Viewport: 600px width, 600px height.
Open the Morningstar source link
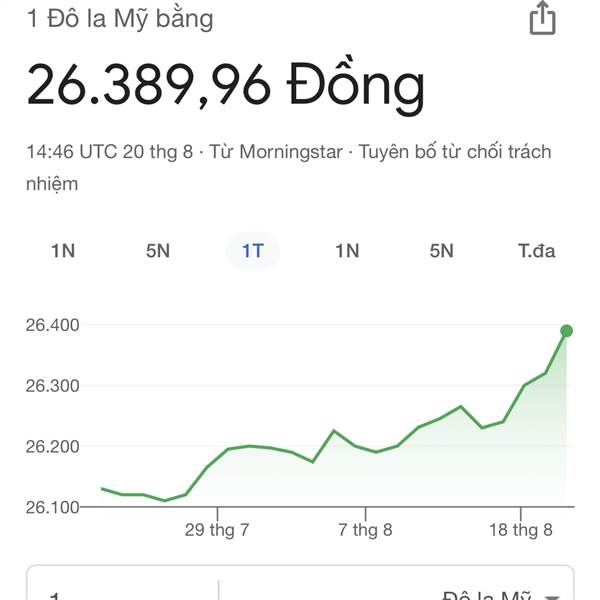[291, 152]
